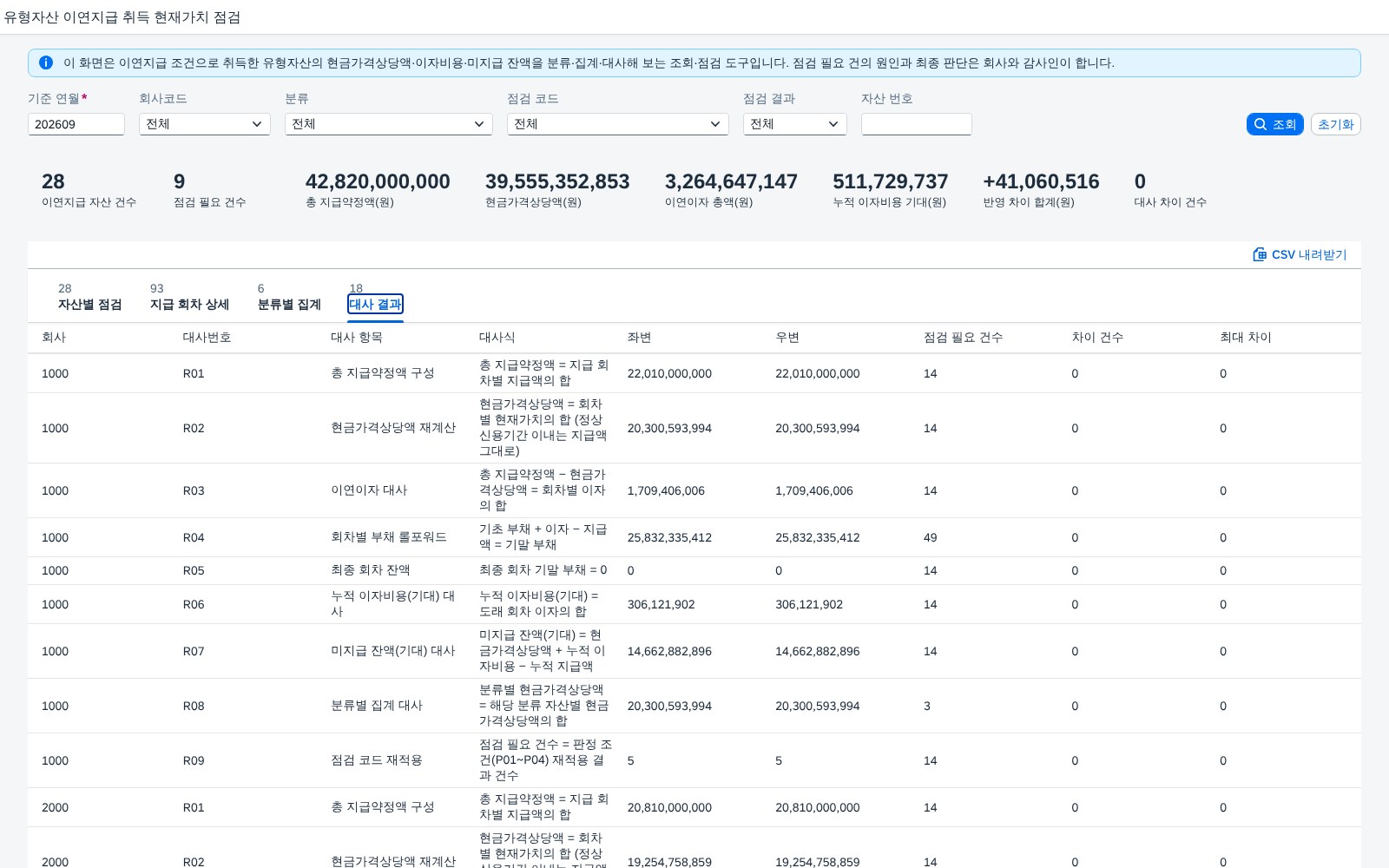Click the 미지급 잔액(기대) 대사 cell
1389x868 pixels.
[x=393, y=651]
